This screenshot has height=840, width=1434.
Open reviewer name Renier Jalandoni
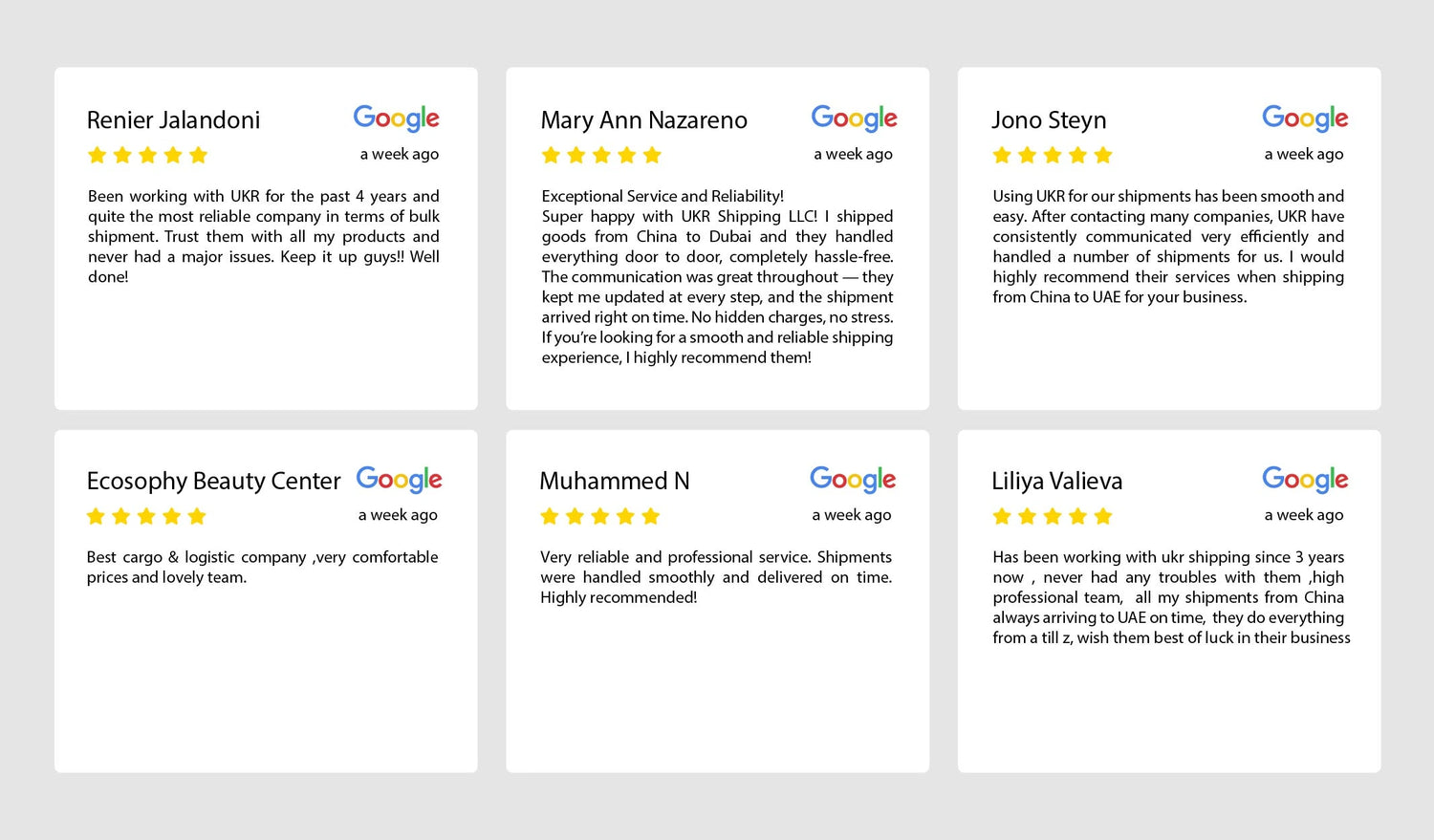173,120
